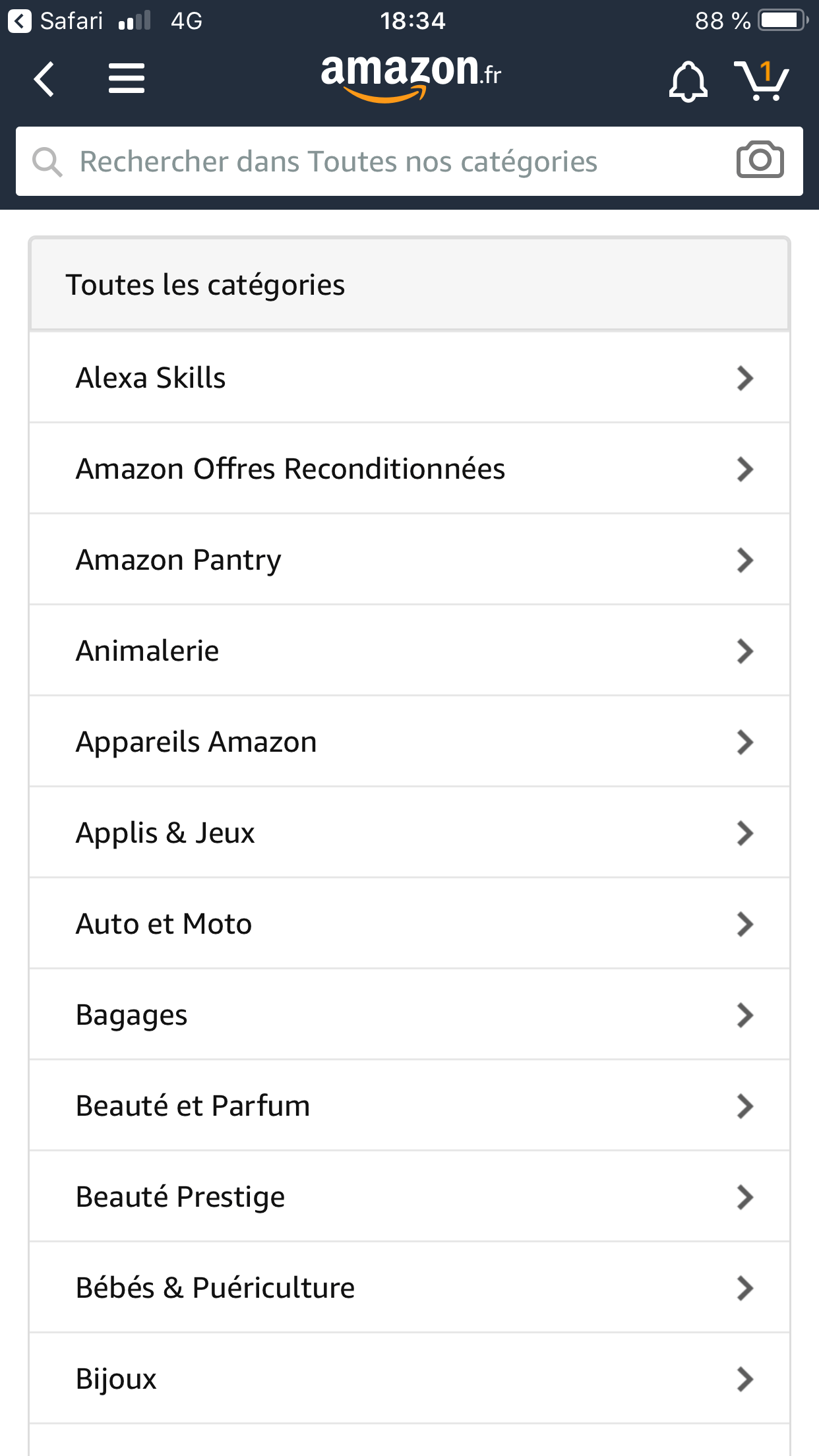Expand the Beauté Prestige chevron
819x1456 pixels.
(744, 1197)
